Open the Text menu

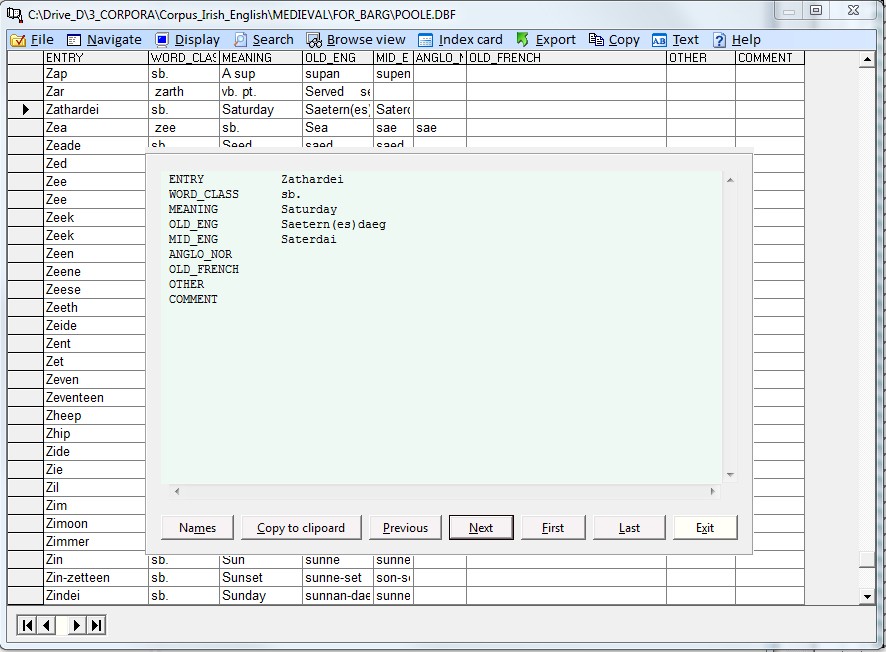(x=675, y=40)
